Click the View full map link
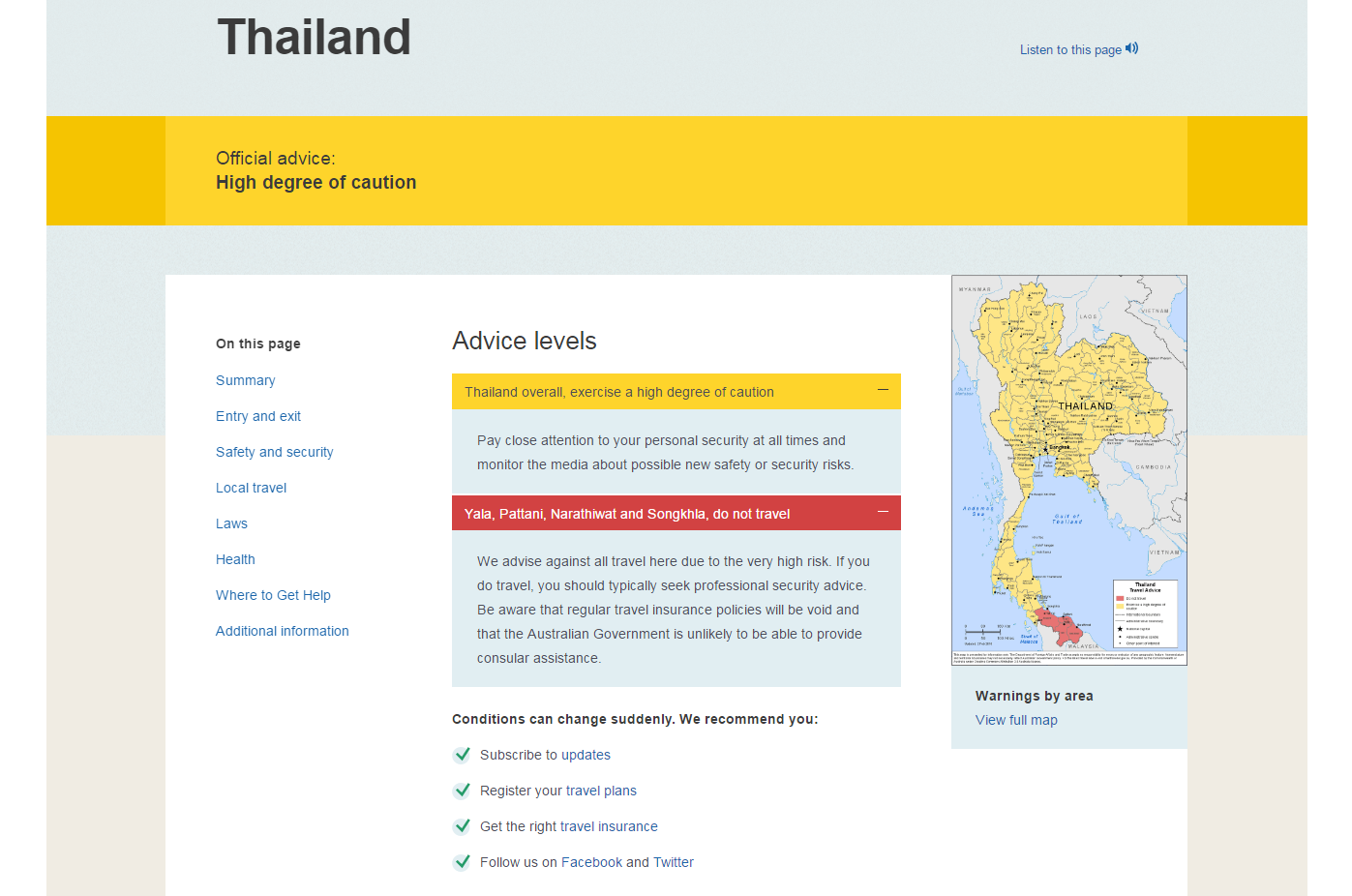The image size is (1352, 896). pos(1016,720)
